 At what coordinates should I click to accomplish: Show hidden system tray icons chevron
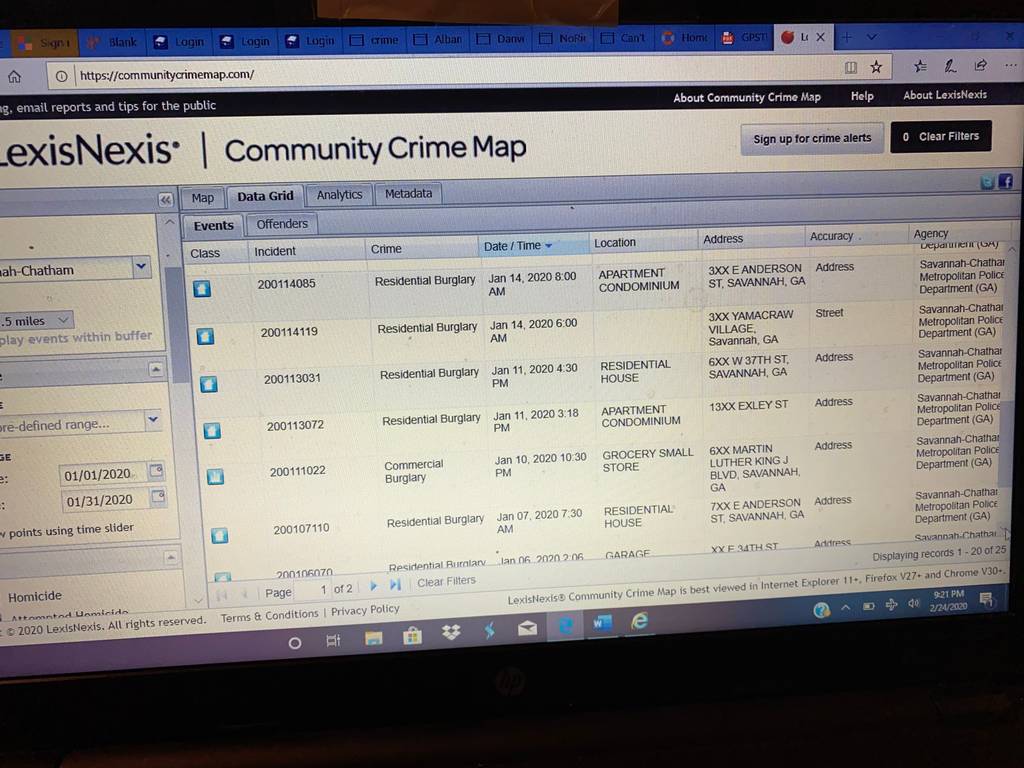click(846, 607)
